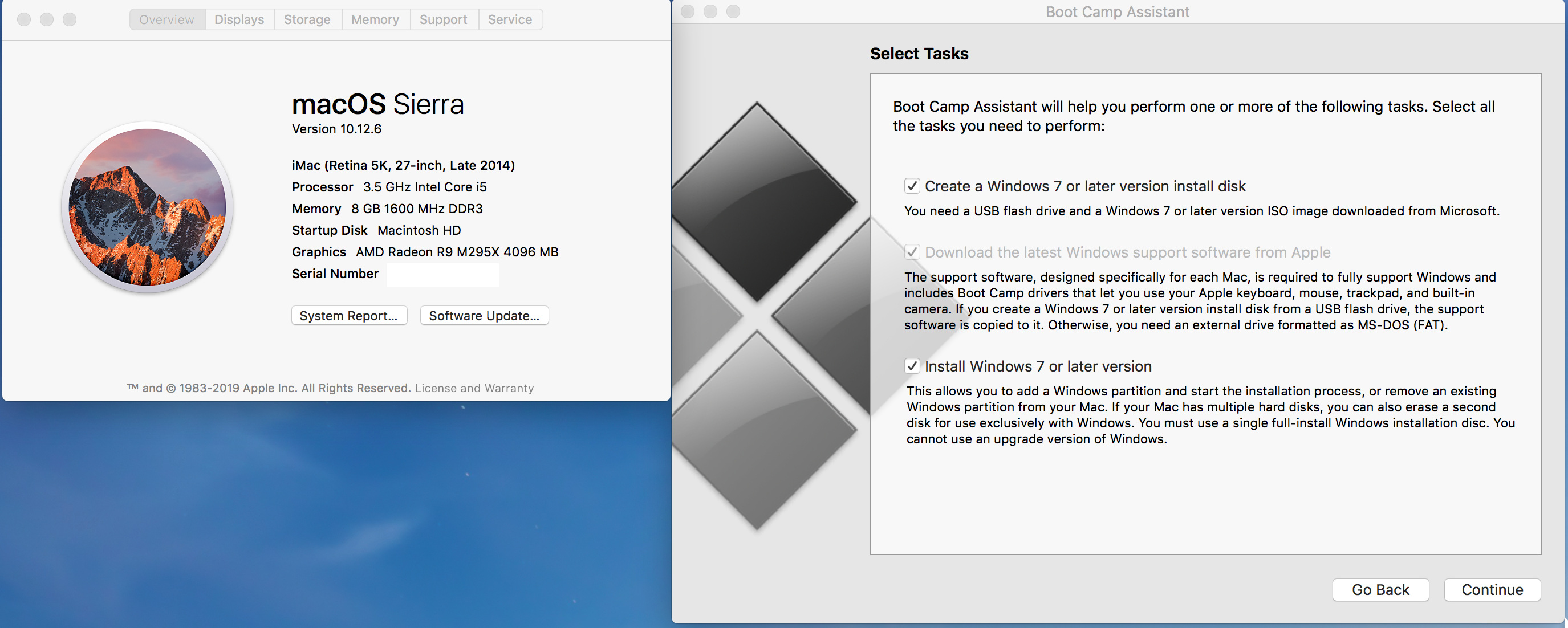Close the Boot Camp Assistant window

[x=687, y=11]
